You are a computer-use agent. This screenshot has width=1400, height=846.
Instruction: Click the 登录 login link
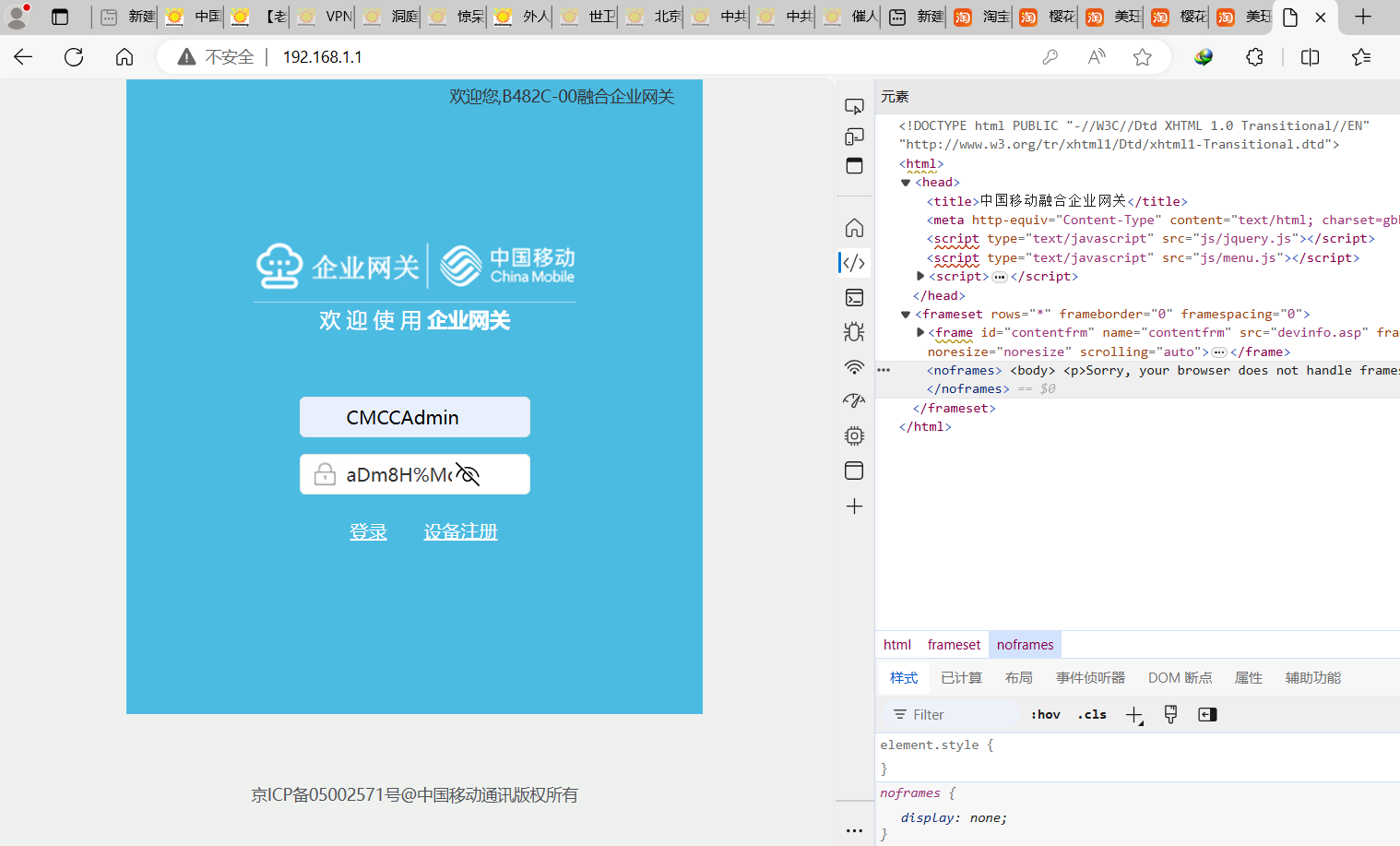(368, 532)
